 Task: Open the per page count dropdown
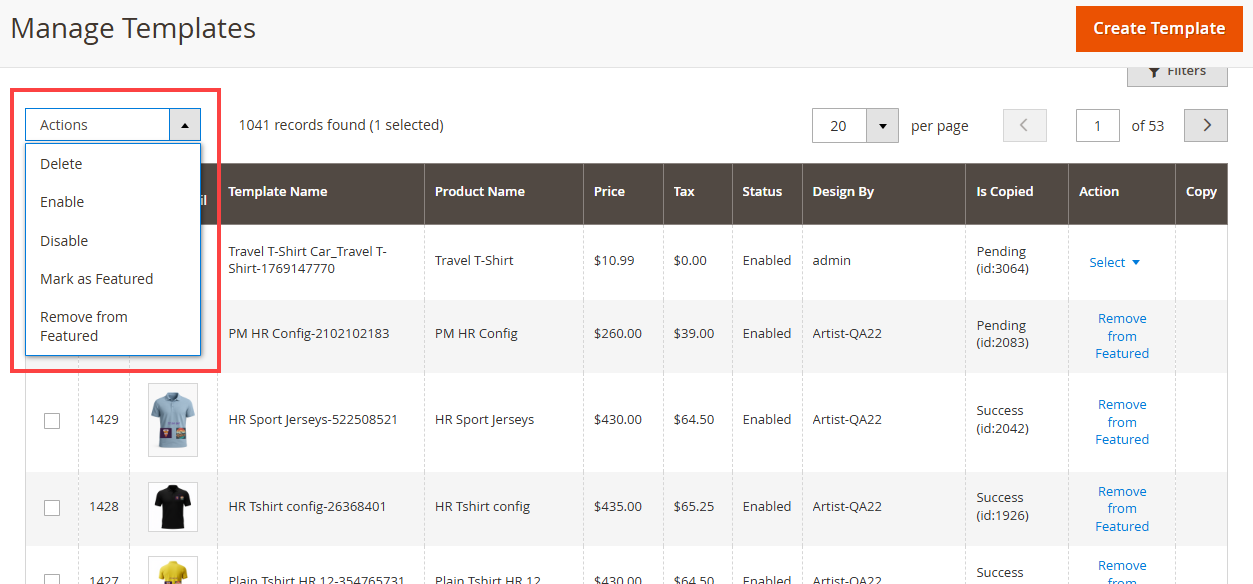882,126
